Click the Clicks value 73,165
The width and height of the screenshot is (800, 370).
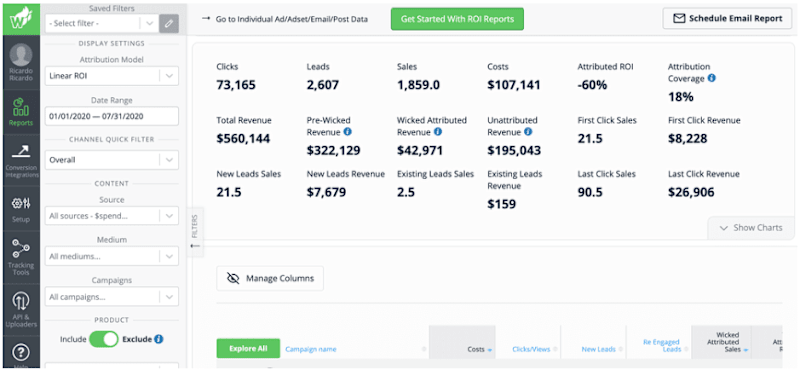pyautogui.click(x=236, y=85)
